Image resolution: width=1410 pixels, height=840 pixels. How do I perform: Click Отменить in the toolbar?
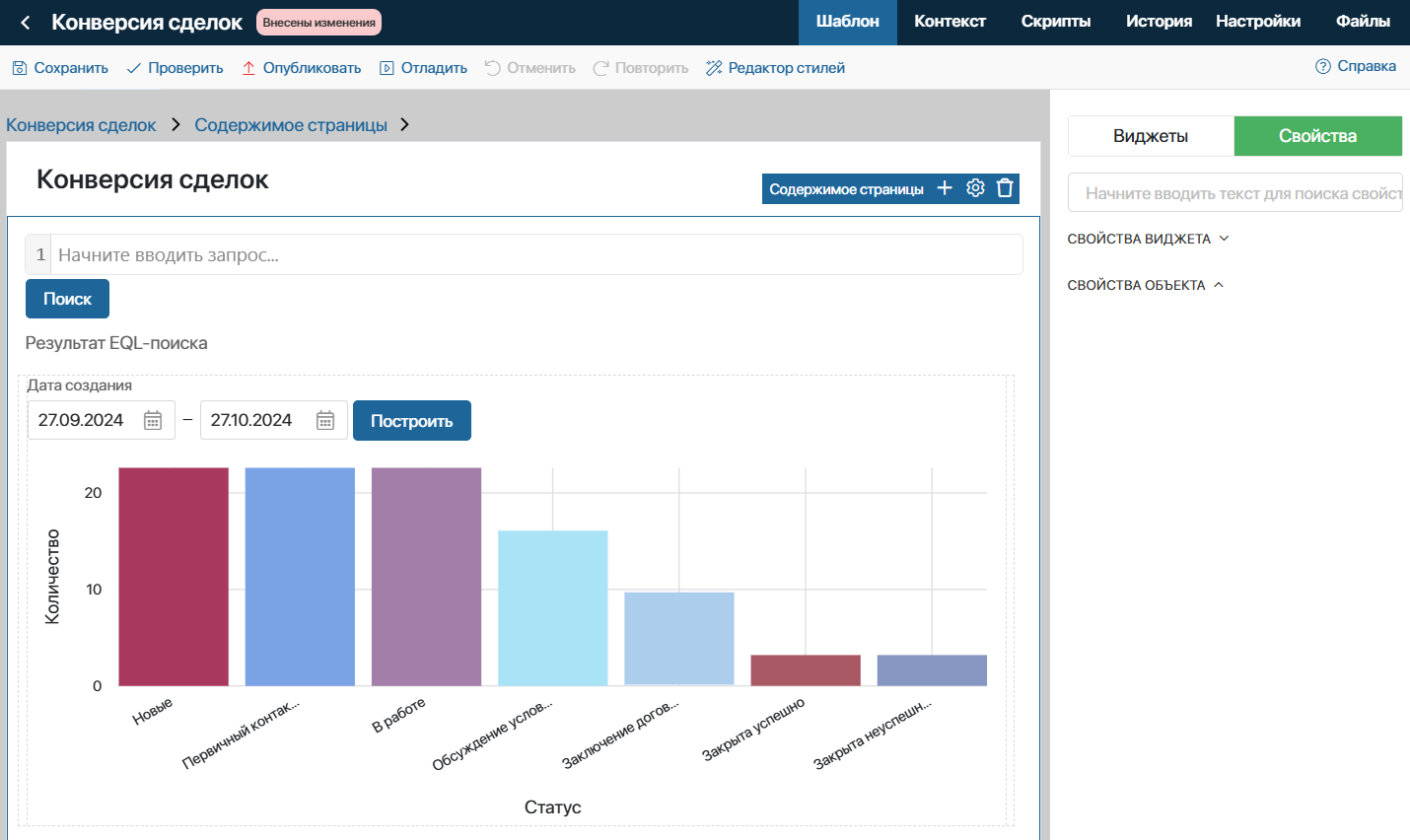(530, 68)
